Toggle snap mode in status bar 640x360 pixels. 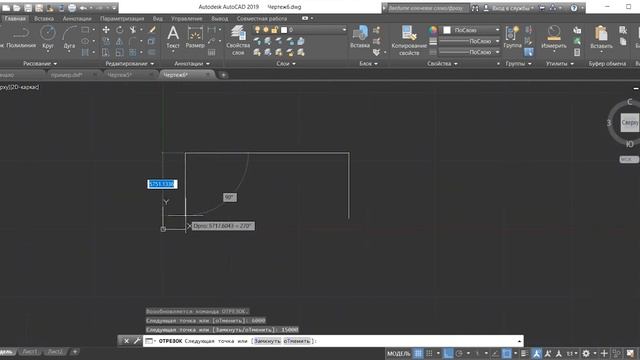click(429, 353)
